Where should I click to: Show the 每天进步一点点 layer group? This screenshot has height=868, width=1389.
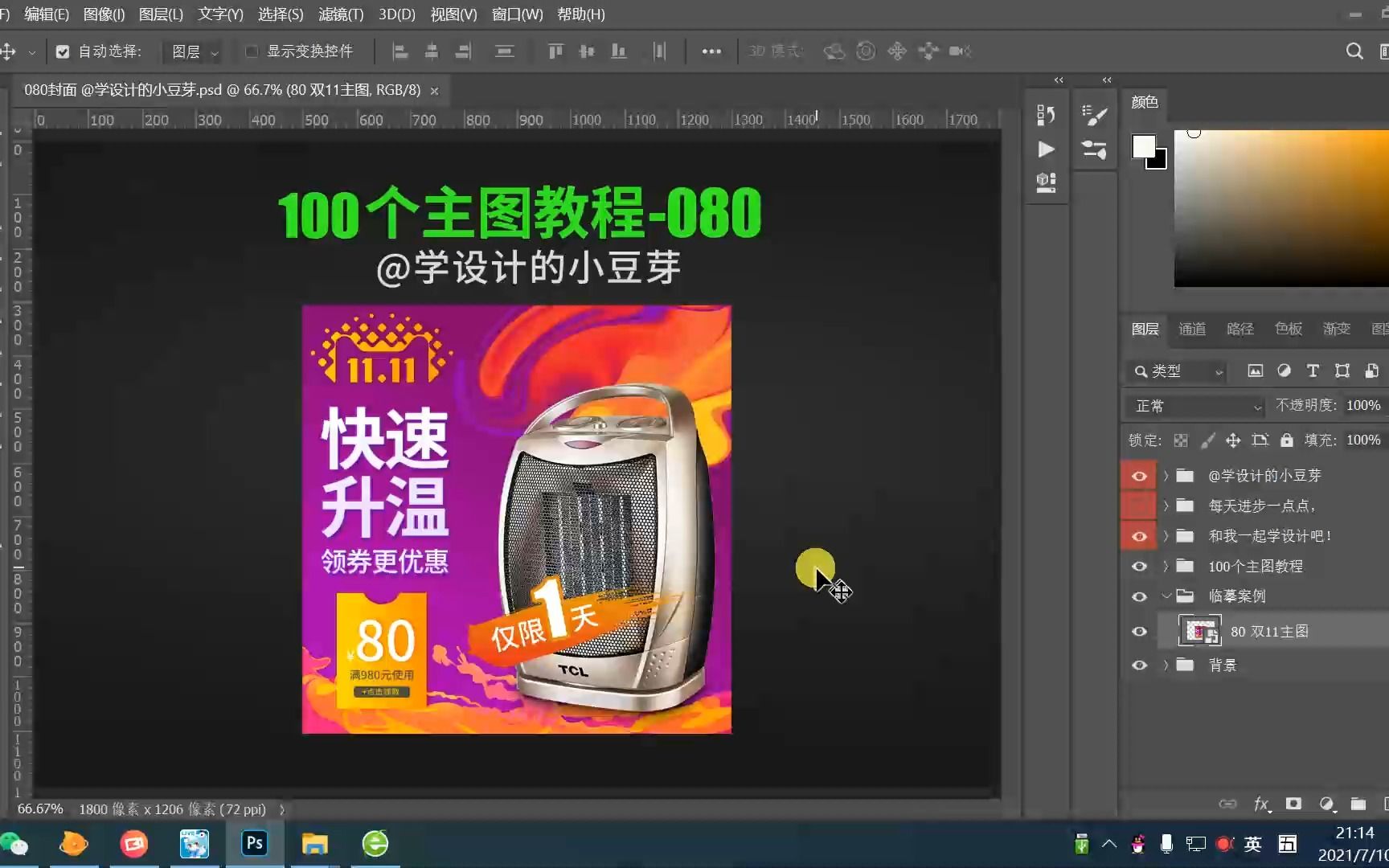[1139, 506]
